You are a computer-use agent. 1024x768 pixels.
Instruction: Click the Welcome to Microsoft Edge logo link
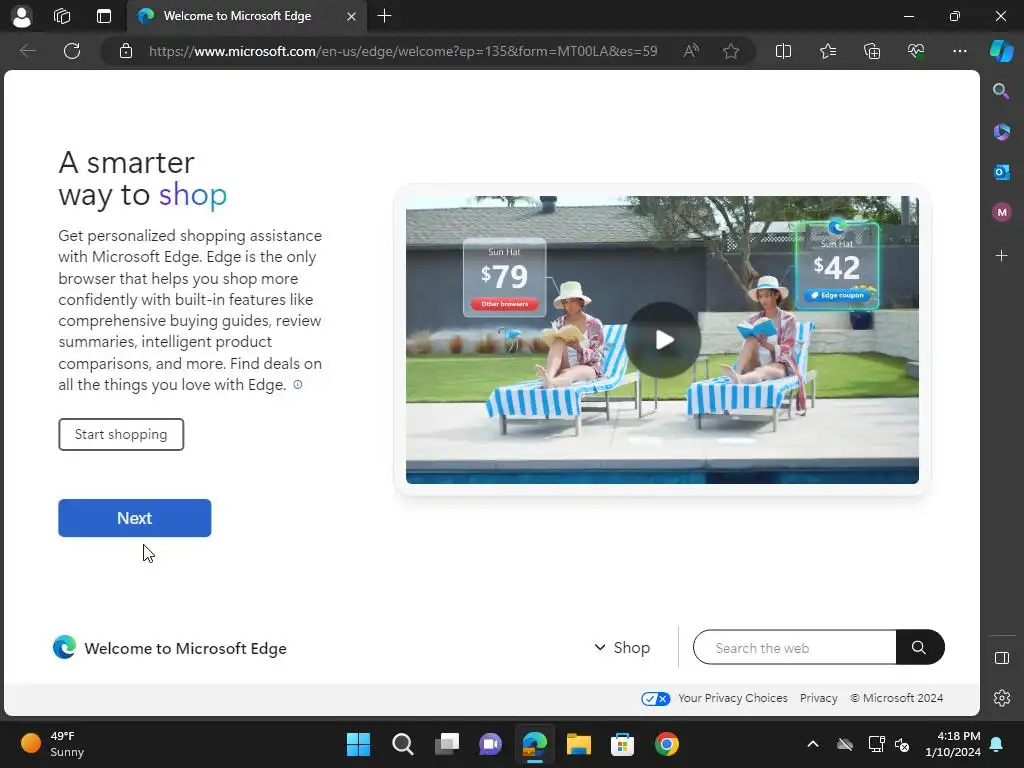point(170,648)
